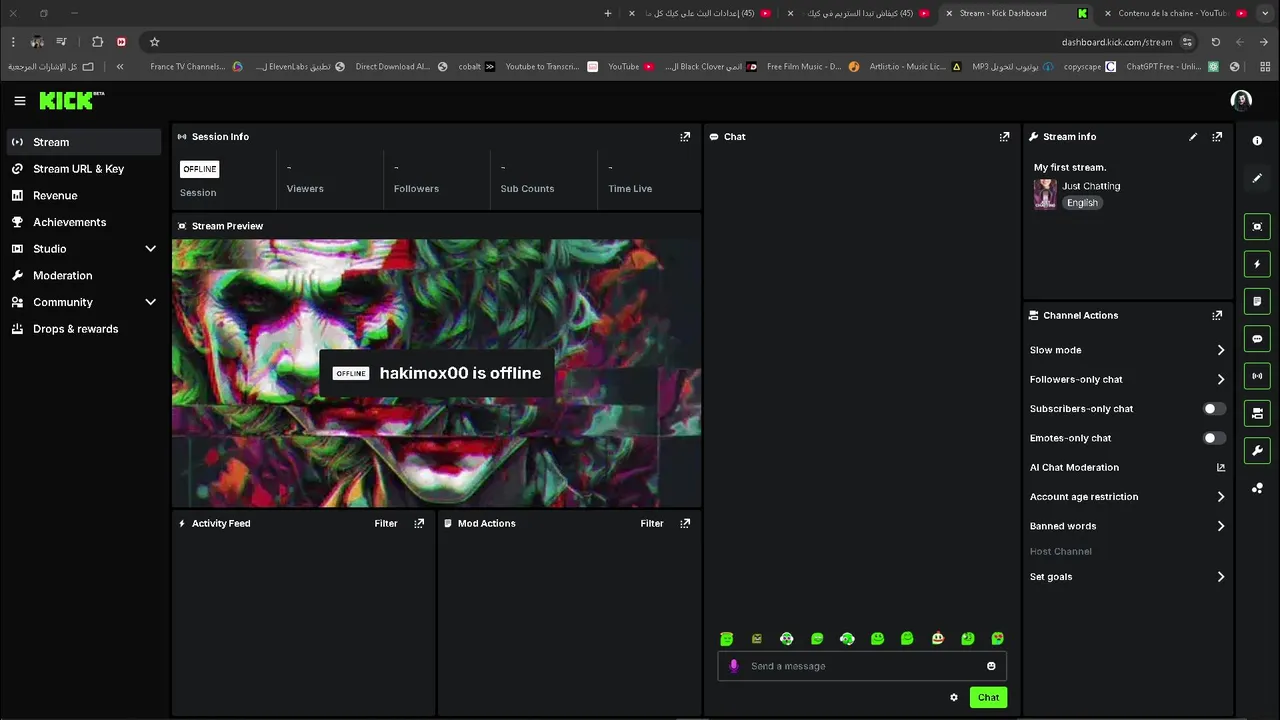Open the Mod Actions Filter
1280x720 pixels.
tap(652, 523)
